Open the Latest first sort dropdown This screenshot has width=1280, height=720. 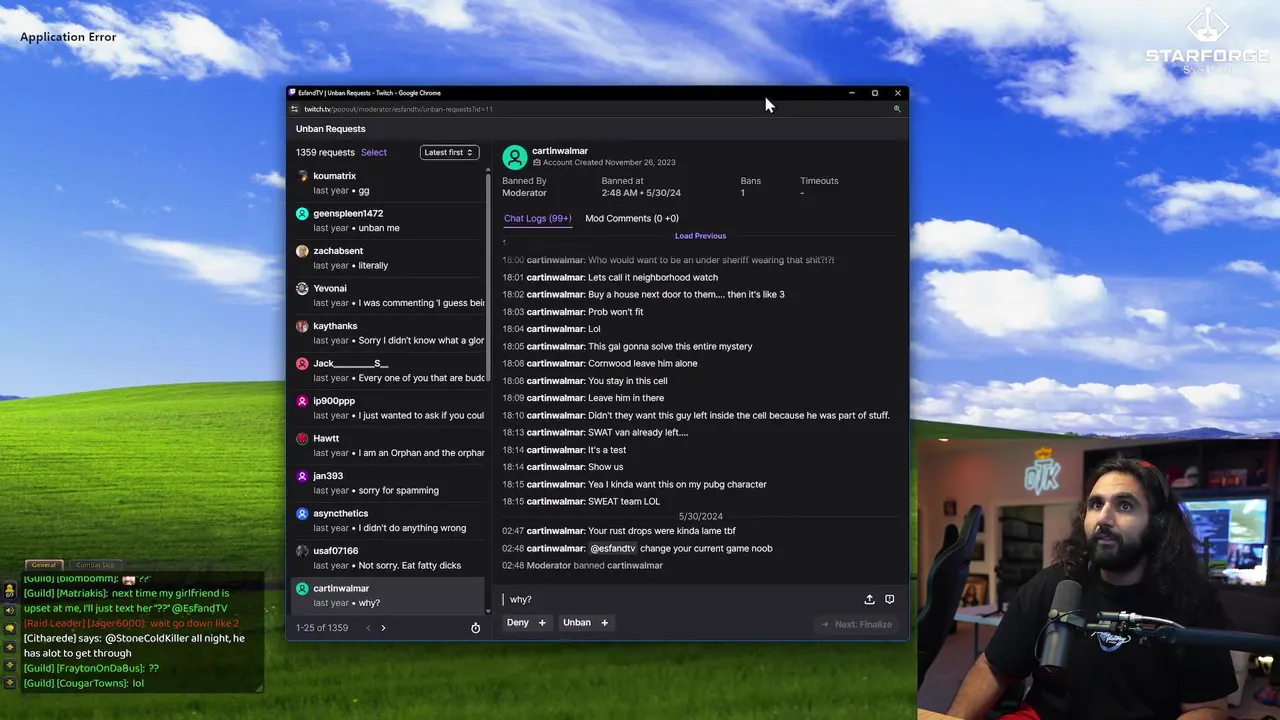(449, 152)
